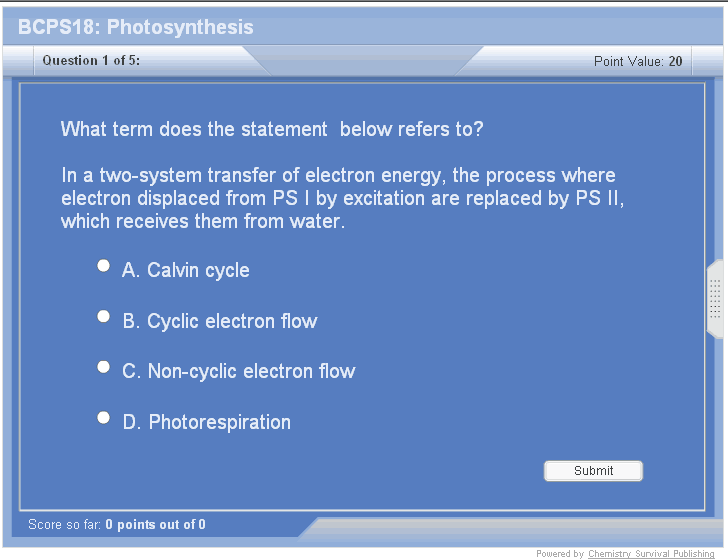Screen dimensions: 728x560
Task: Select the radio button for Calvin cycle
Action: pos(103,266)
